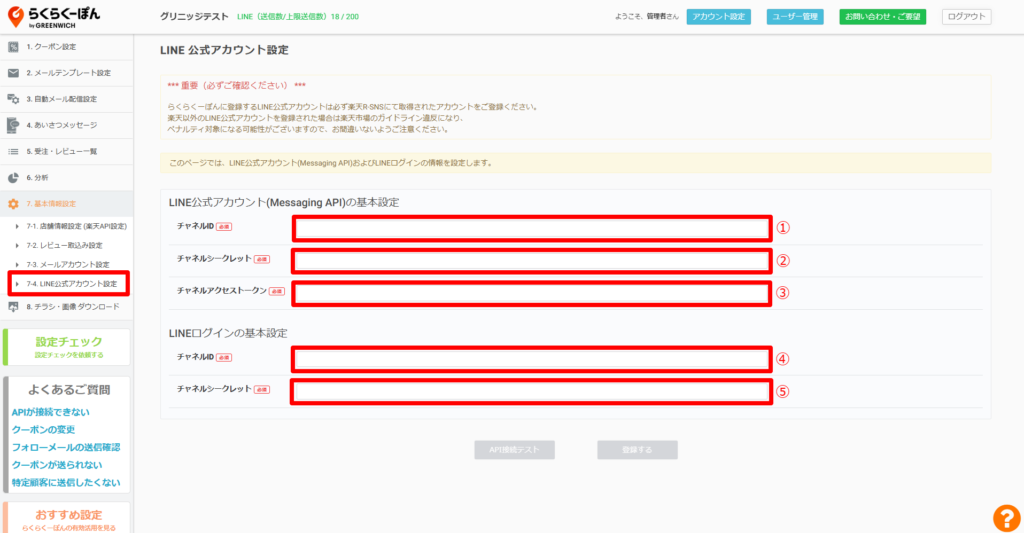Open 8. チラシ・画像ダウンロード menu
Image resolution: width=1024 pixels, height=533 pixels.
tap(67, 306)
